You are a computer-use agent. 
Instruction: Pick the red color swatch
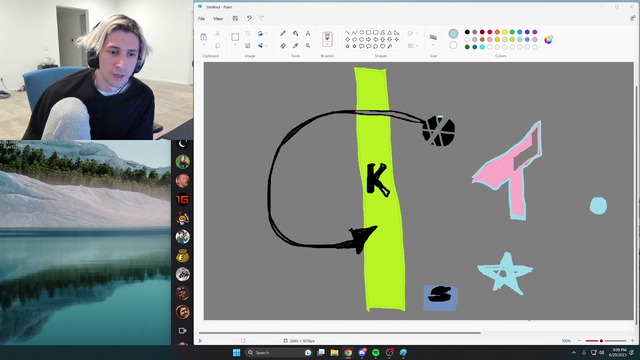tap(490, 32)
